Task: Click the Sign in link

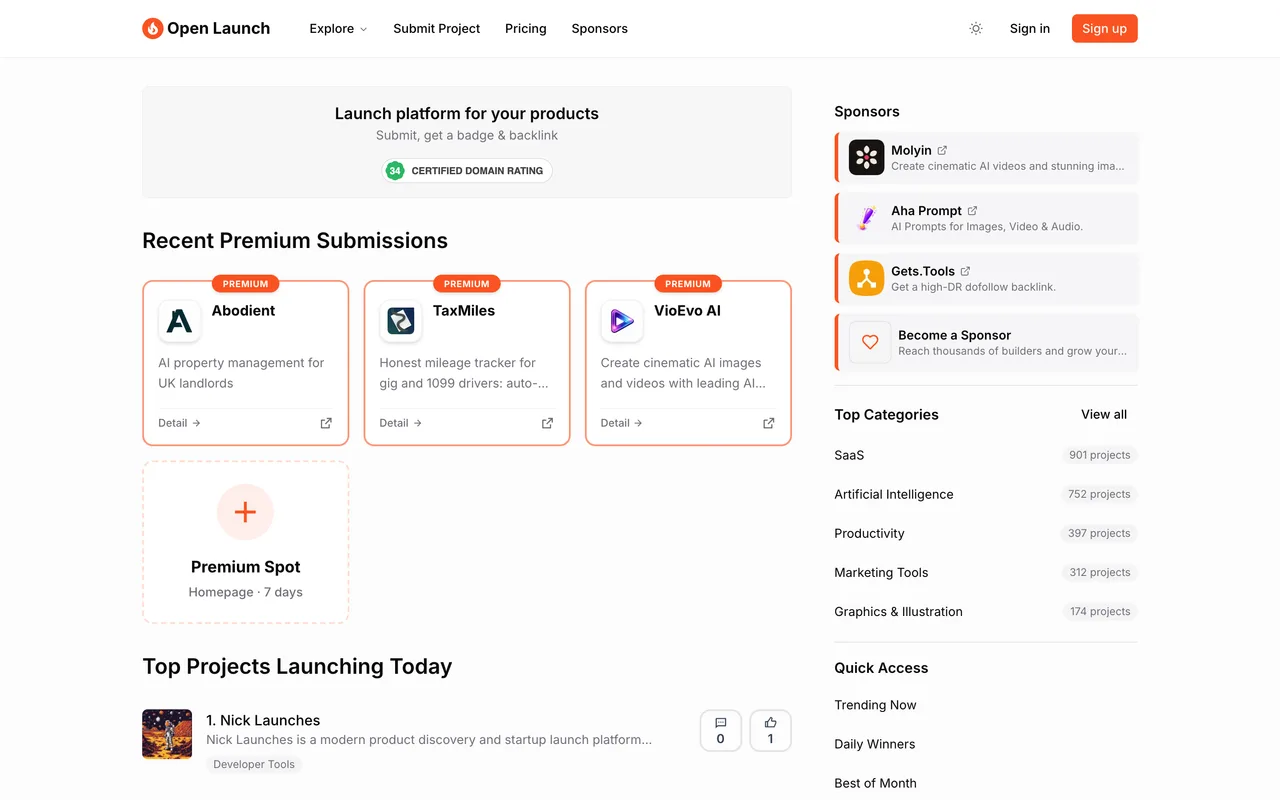Action: point(1029,29)
